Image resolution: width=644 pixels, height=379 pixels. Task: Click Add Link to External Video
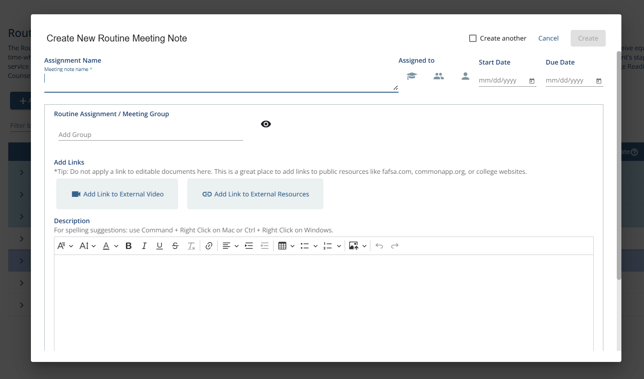[117, 194]
